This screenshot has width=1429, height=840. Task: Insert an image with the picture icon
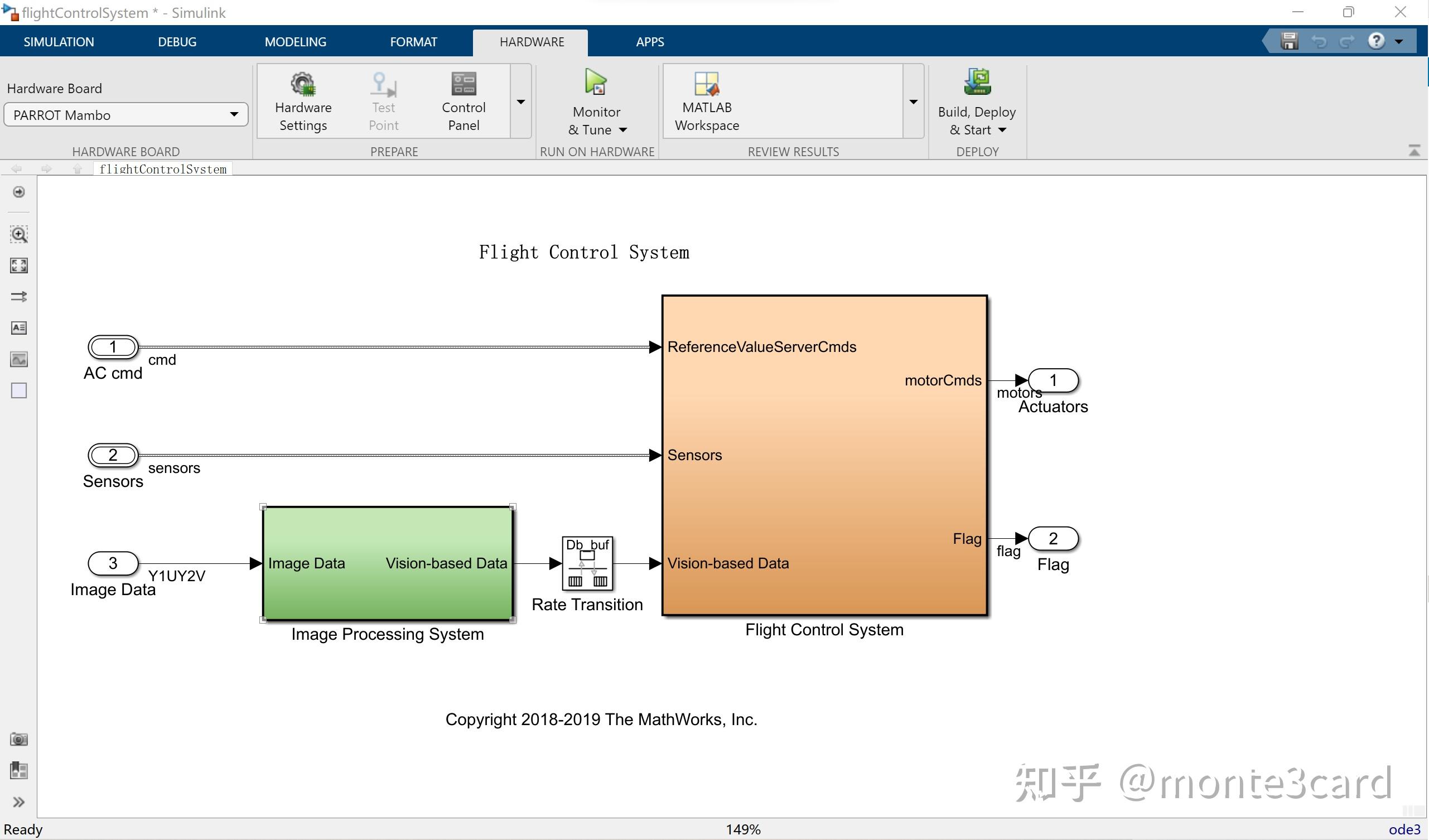[19, 359]
